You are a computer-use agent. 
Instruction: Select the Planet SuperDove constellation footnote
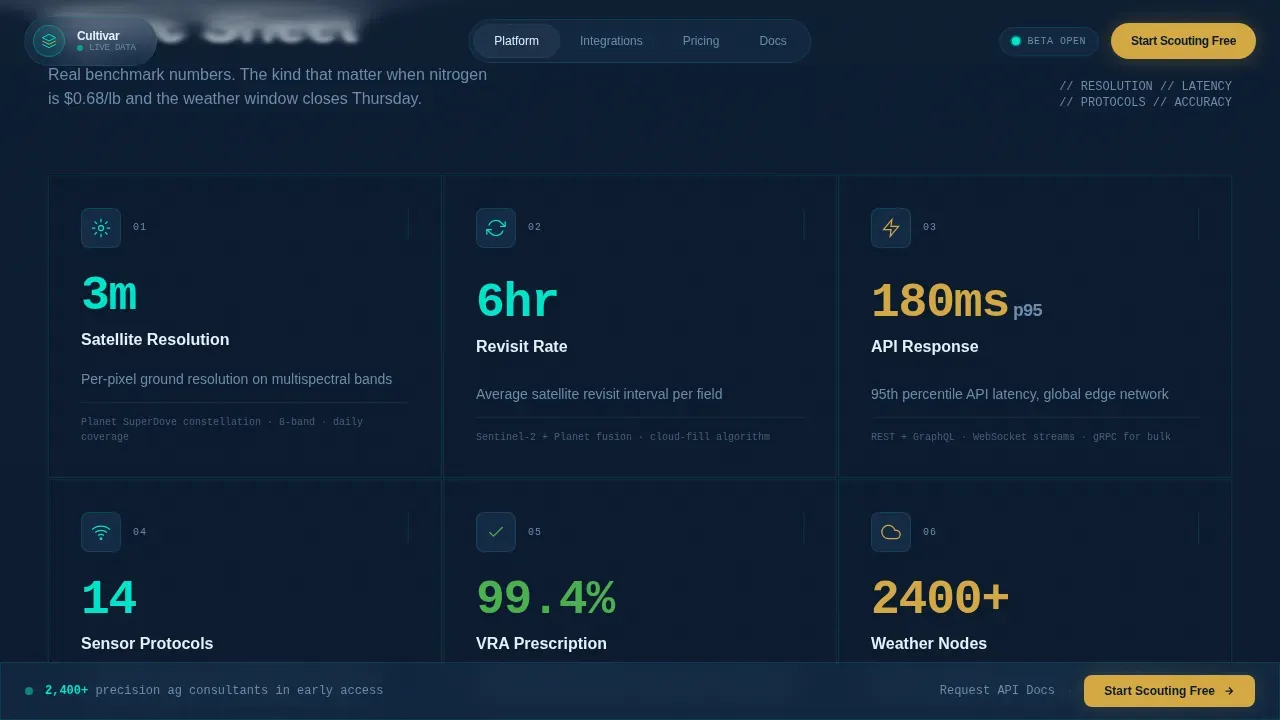[222, 429]
